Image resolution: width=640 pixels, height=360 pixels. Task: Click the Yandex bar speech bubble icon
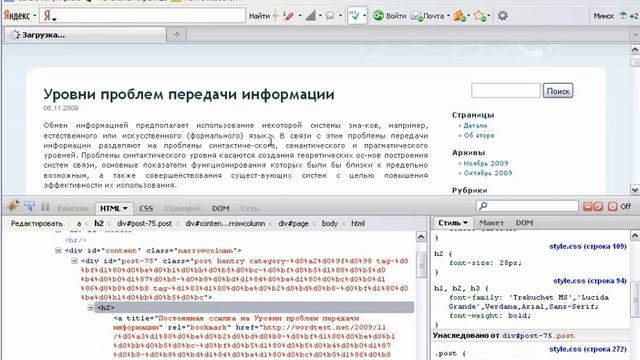(x=330, y=16)
